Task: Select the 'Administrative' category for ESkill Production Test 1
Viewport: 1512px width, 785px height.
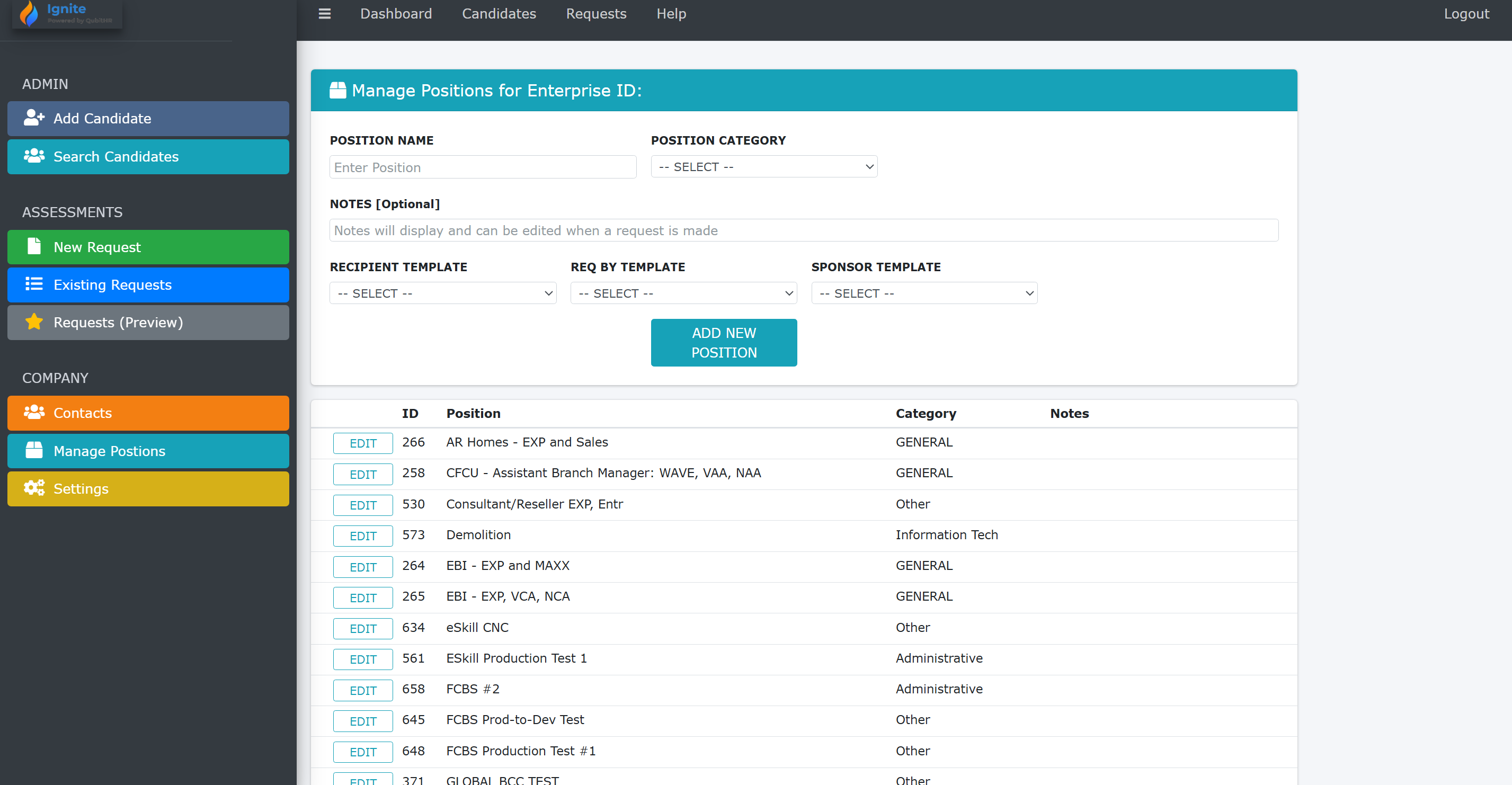Action: click(x=939, y=658)
